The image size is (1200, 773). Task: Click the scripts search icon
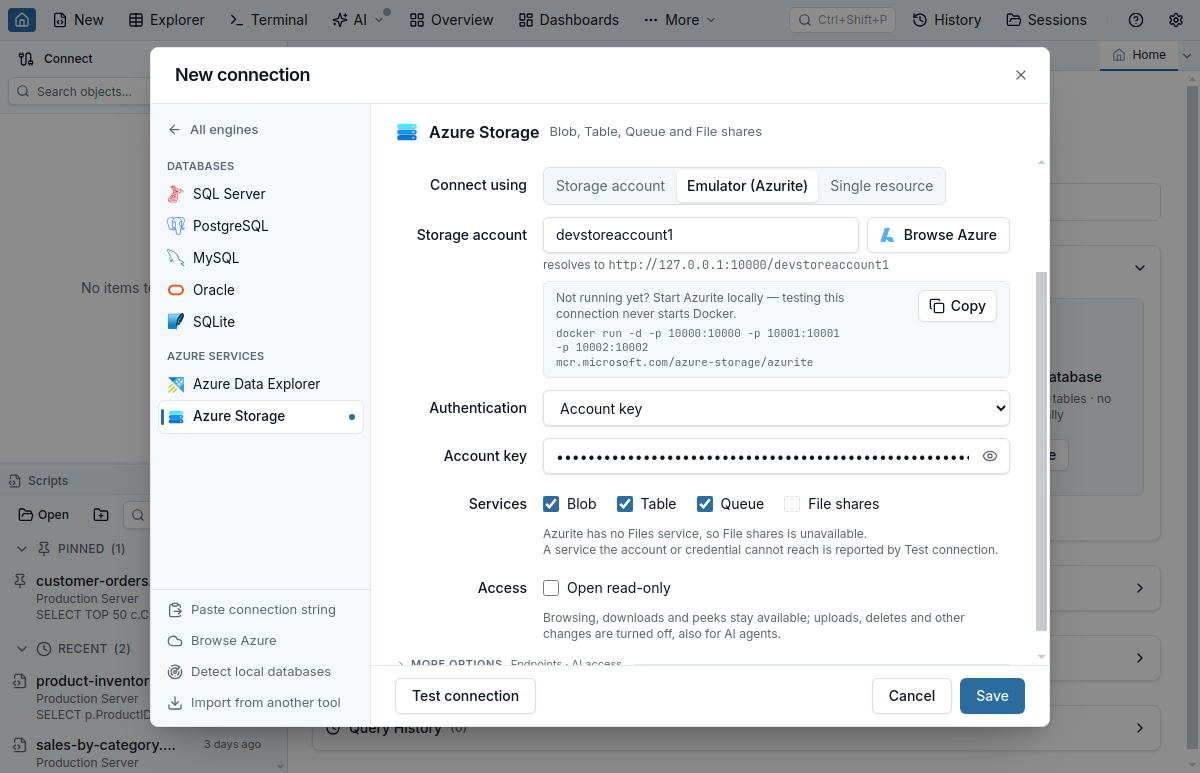[x=137, y=515]
